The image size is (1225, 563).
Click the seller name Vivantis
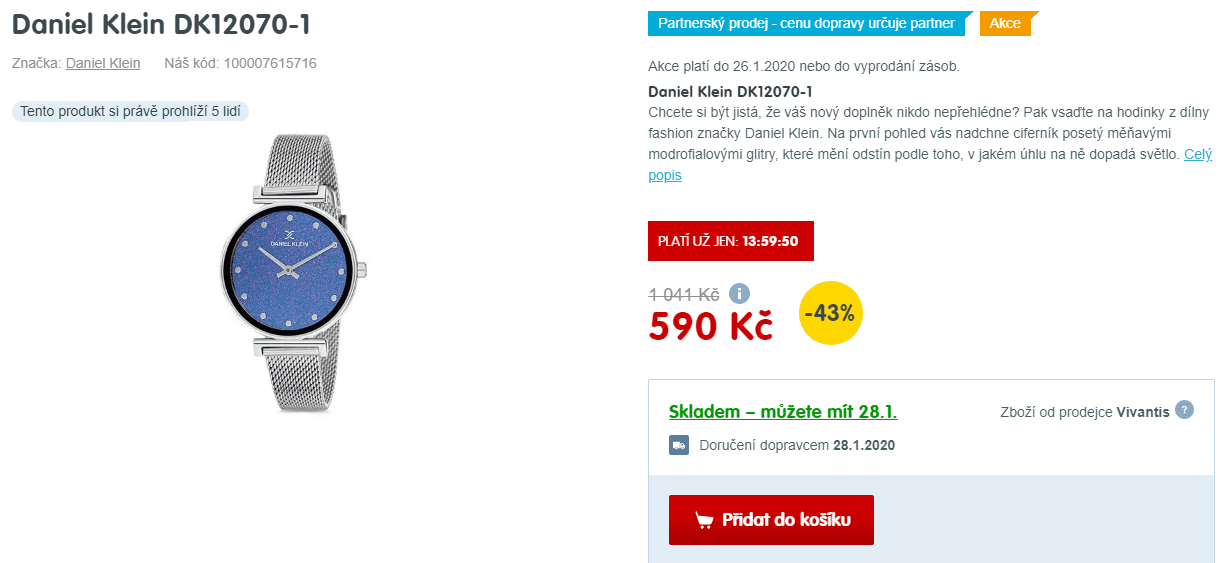click(x=1143, y=412)
